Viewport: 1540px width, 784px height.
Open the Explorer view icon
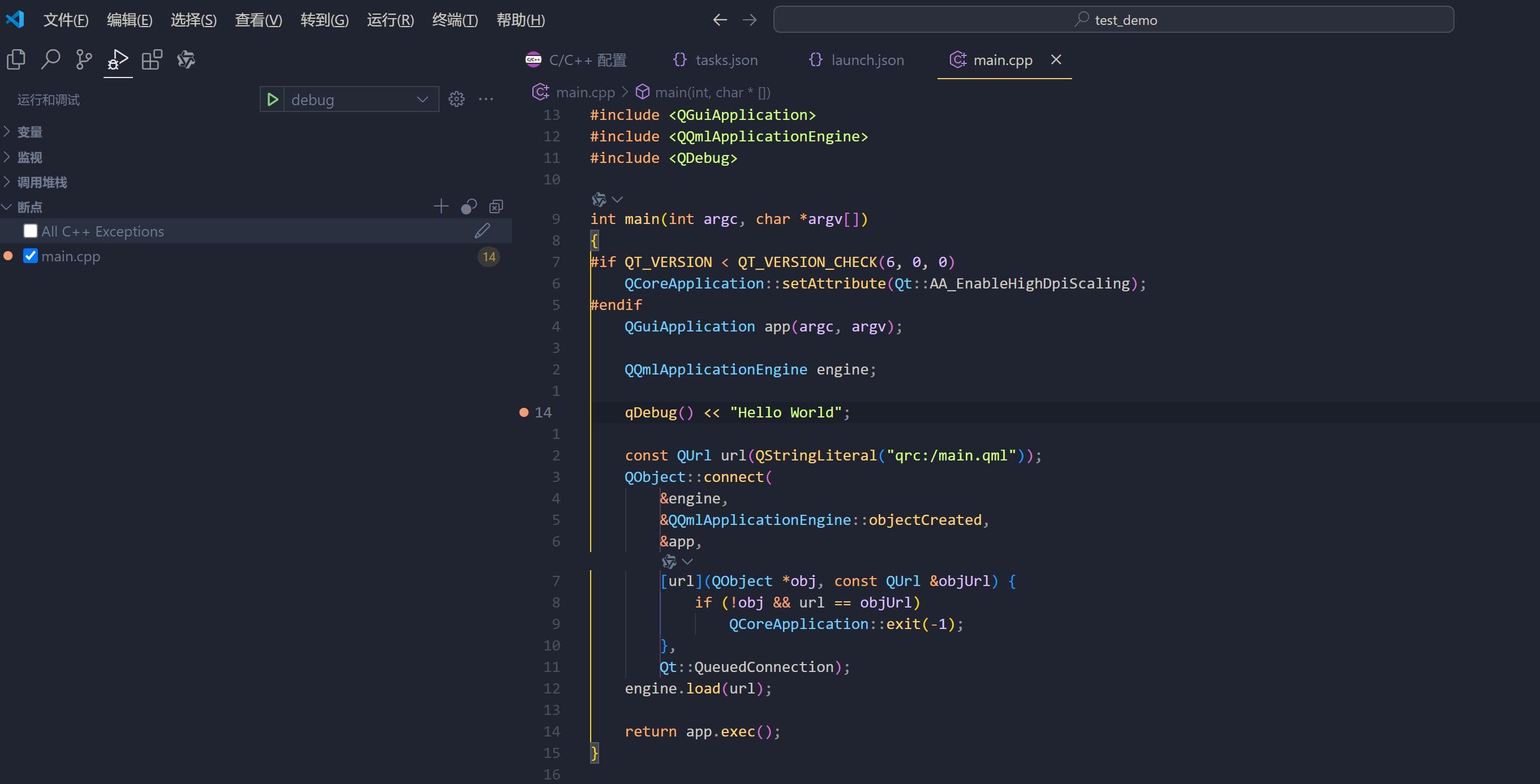pos(16,59)
